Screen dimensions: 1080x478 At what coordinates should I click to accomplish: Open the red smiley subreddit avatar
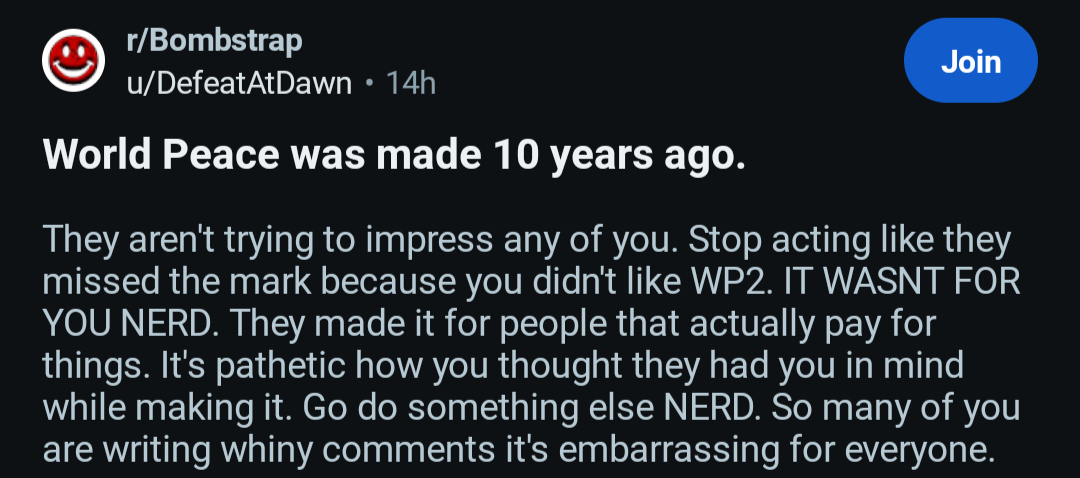tap(73, 61)
